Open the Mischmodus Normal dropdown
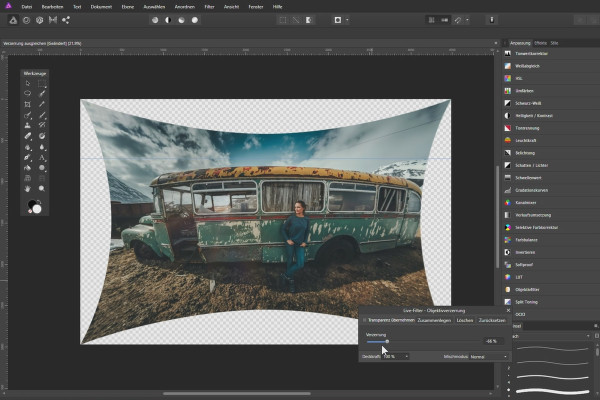 tap(489, 356)
